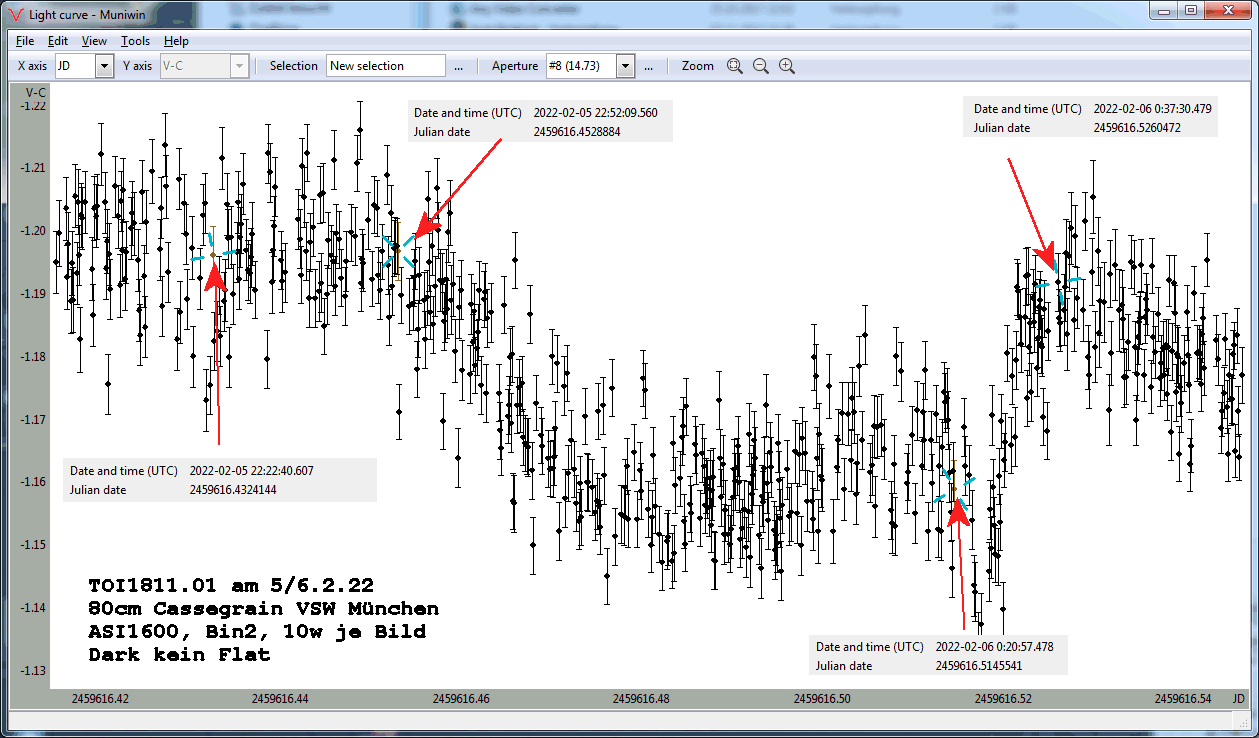Expand the Aperture #8 dropdown
1259x738 pixels.
[625, 66]
